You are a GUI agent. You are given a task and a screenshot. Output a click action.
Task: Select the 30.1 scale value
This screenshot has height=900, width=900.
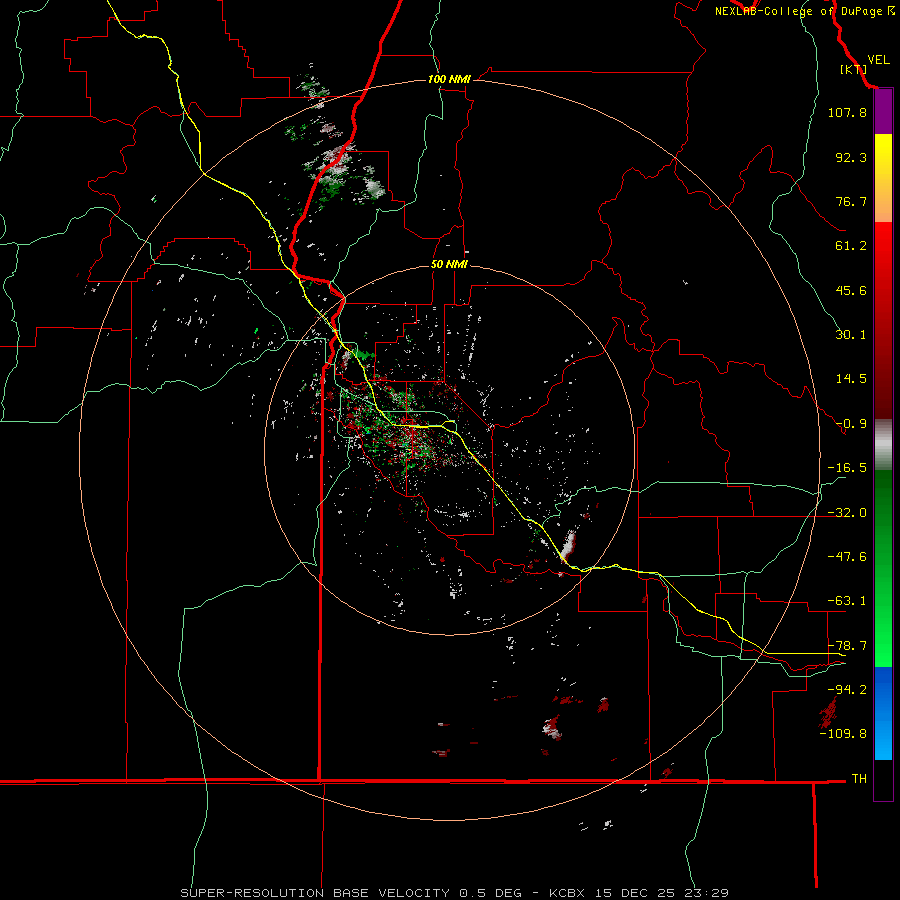tap(851, 335)
